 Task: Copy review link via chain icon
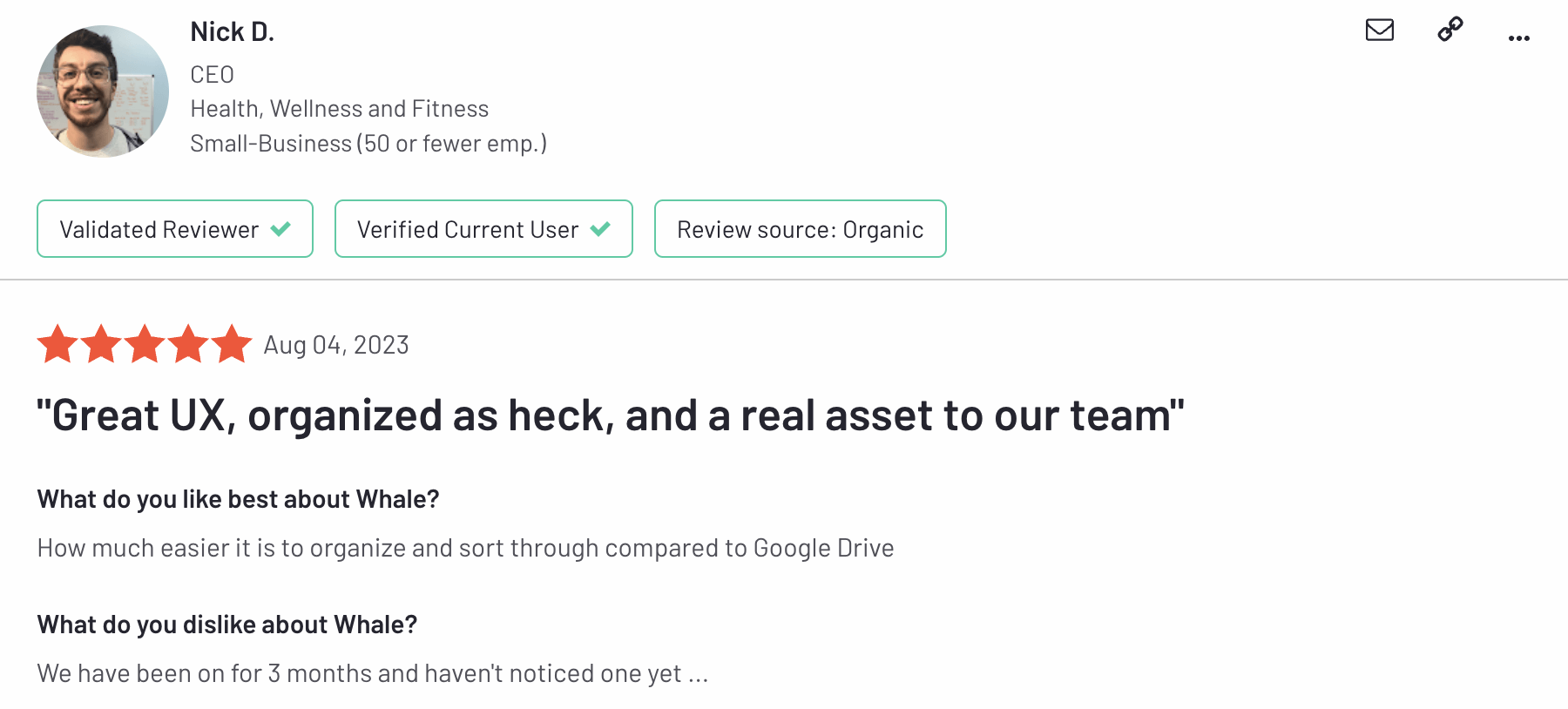[x=1450, y=30]
